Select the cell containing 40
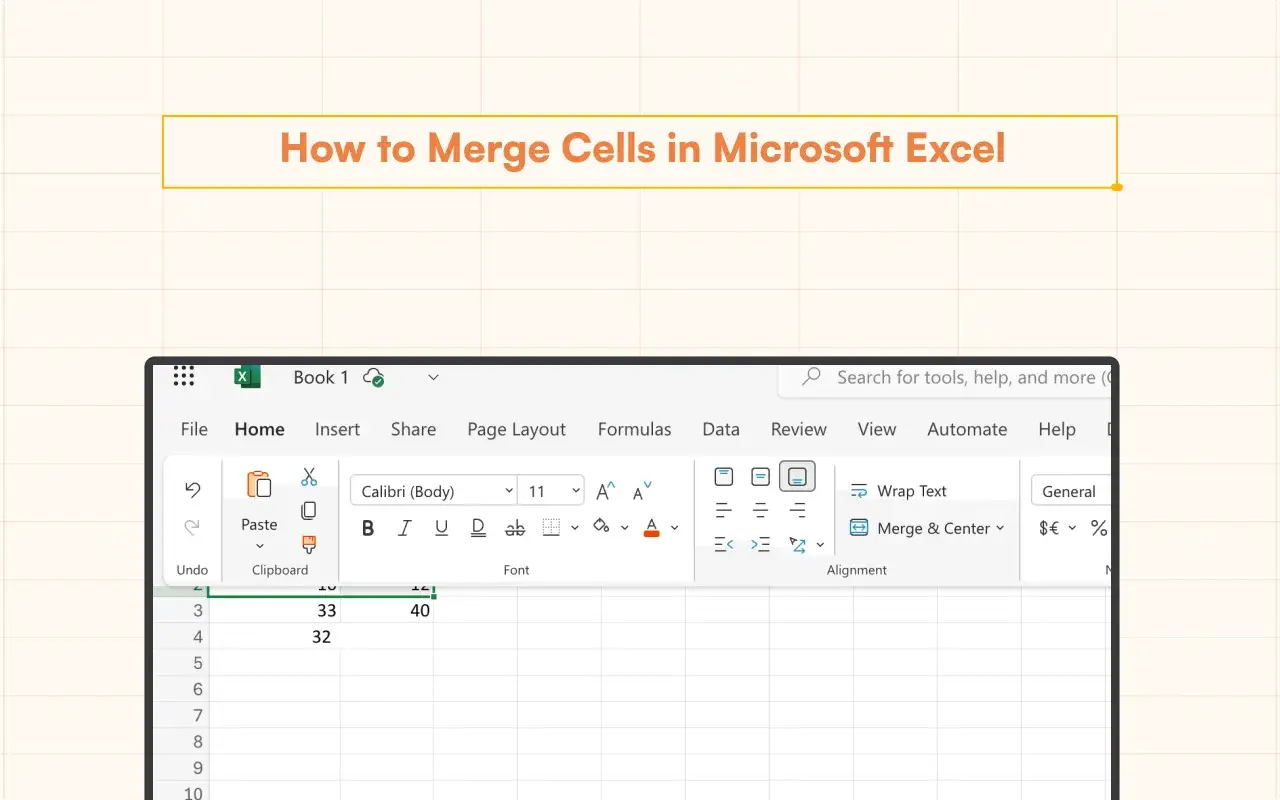This screenshot has height=800, width=1280. pyautogui.click(x=387, y=610)
